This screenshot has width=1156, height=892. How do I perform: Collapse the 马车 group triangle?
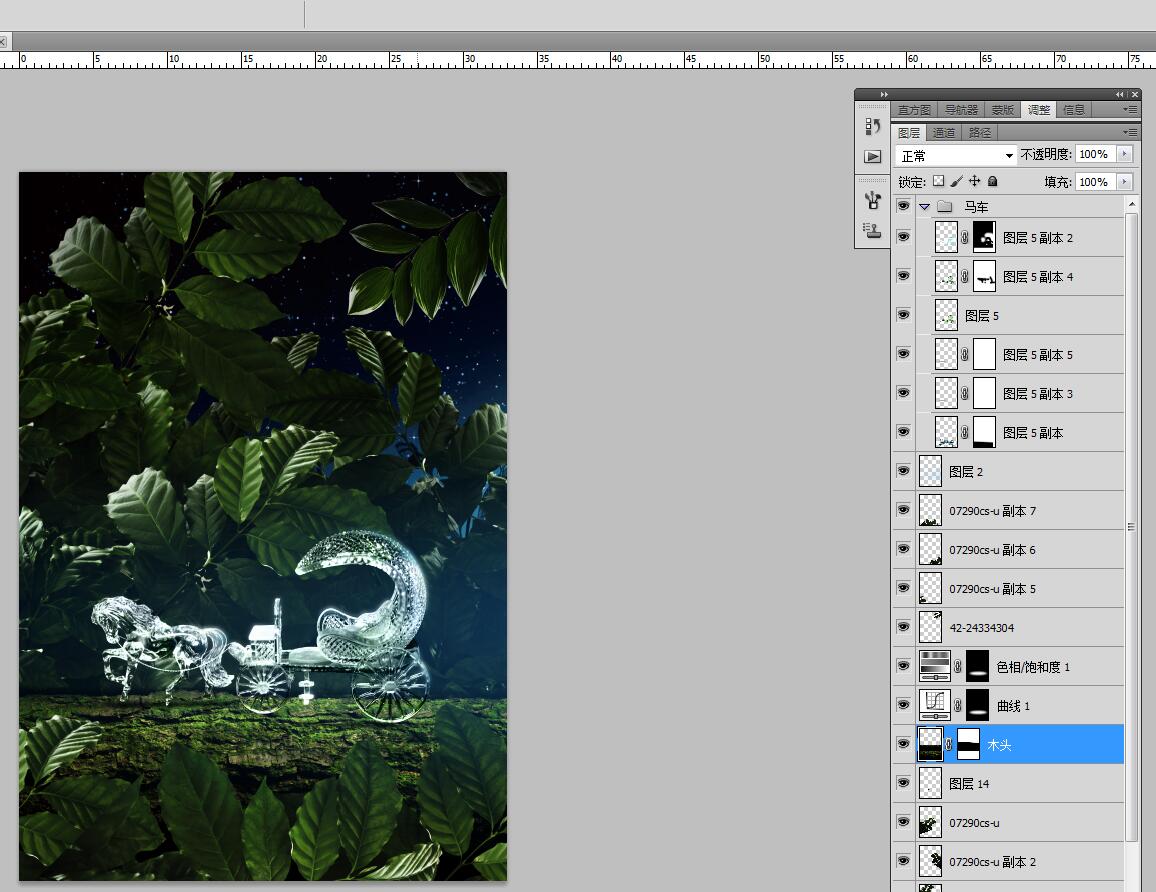tap(925, 207)
